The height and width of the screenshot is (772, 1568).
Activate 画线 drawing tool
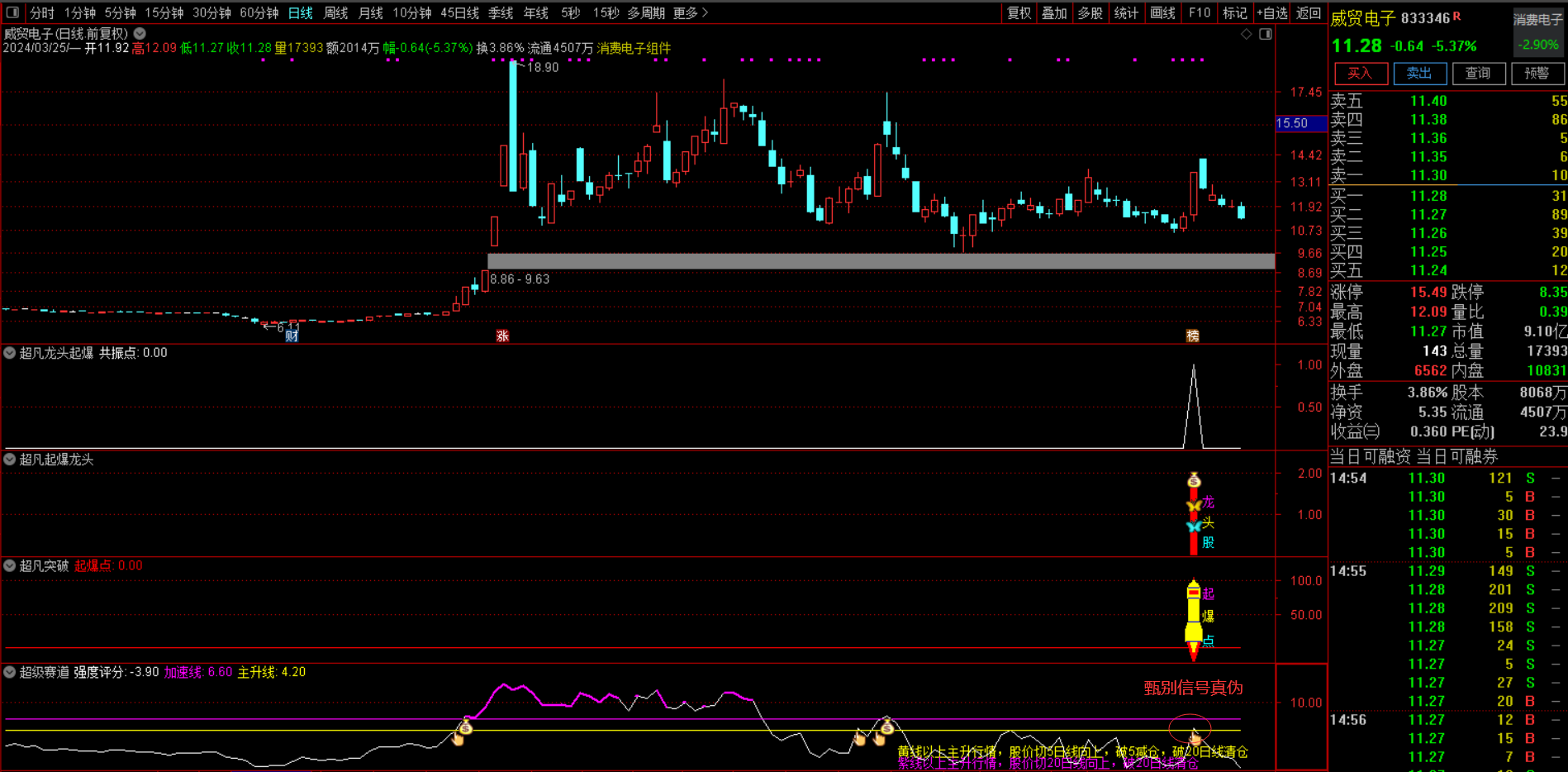pos(1163,13)
